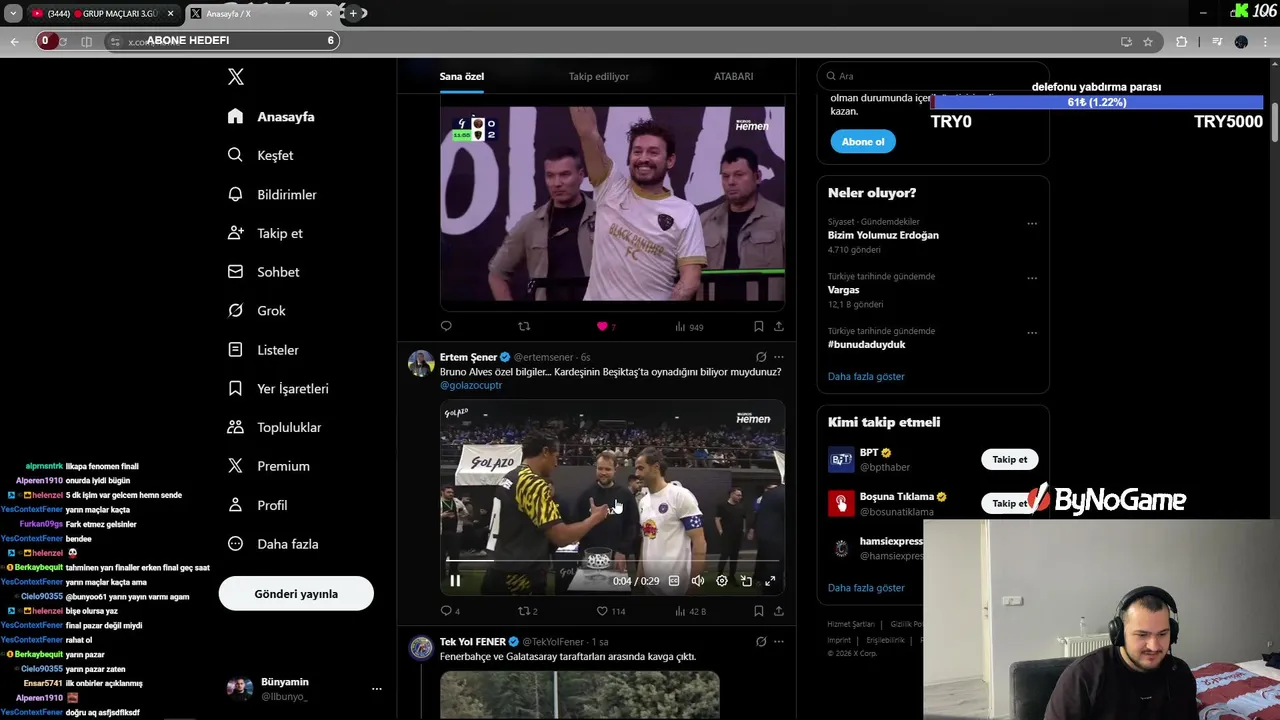Switch to the Takip ediliyor tab
The width and height of the screenshot is (1280, 720).
tap(598, 76)
